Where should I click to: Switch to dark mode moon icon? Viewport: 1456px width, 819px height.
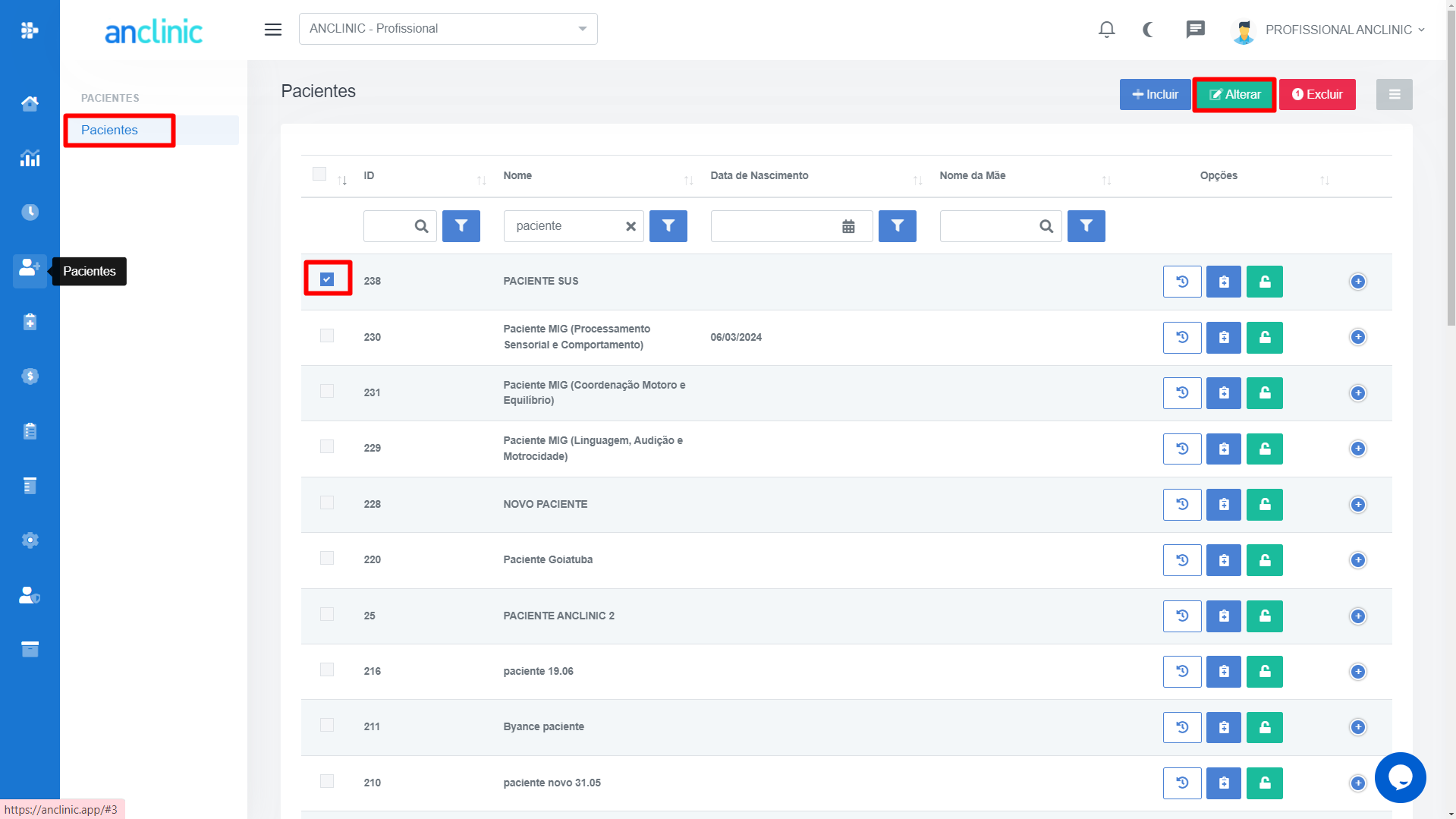click(x=1149, y=30)
